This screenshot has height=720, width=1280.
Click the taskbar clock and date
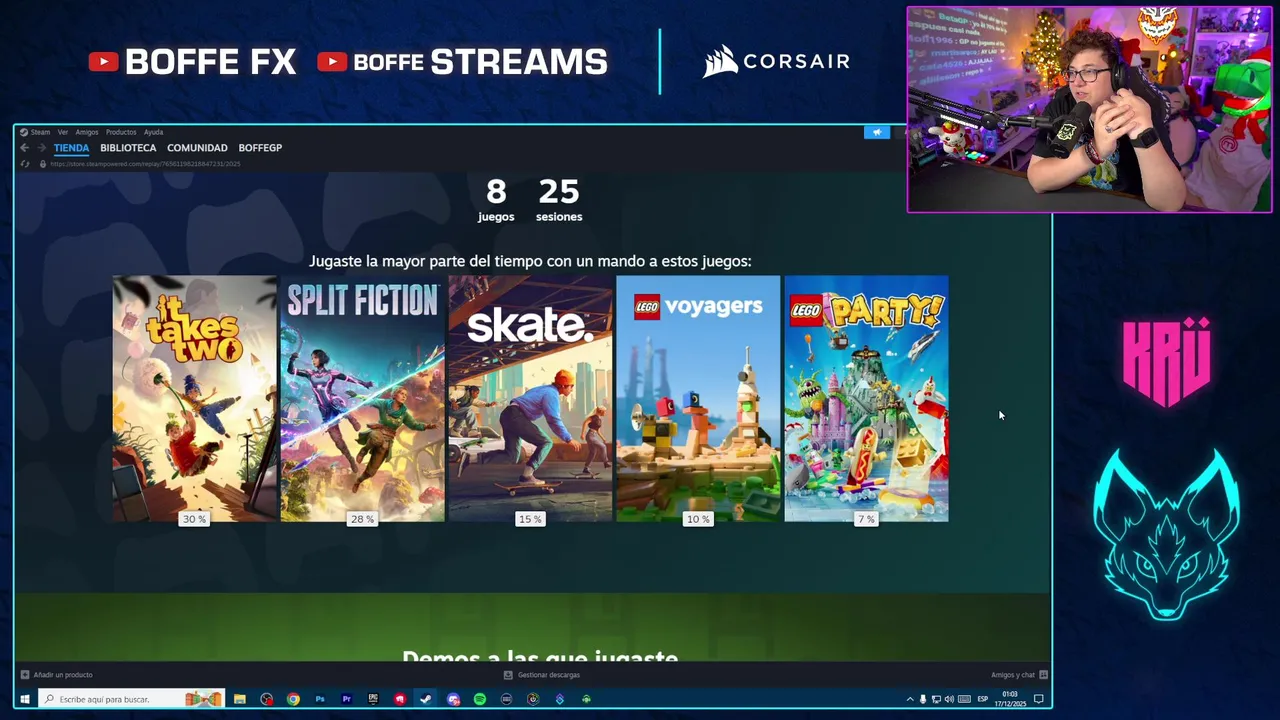(x=1010, y=699)
